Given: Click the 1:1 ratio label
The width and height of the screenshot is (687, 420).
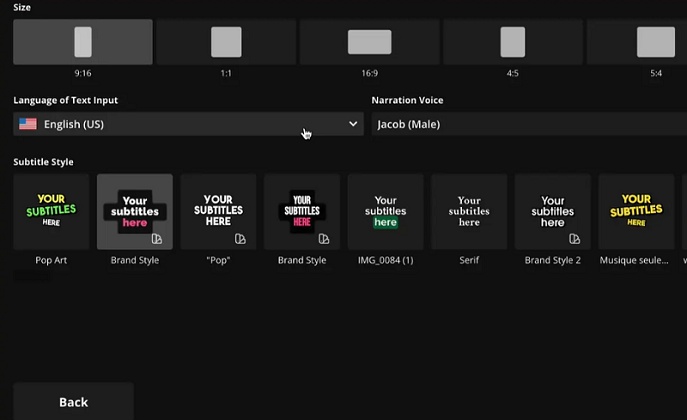Looking at the screenshot, I should [226, 73].
